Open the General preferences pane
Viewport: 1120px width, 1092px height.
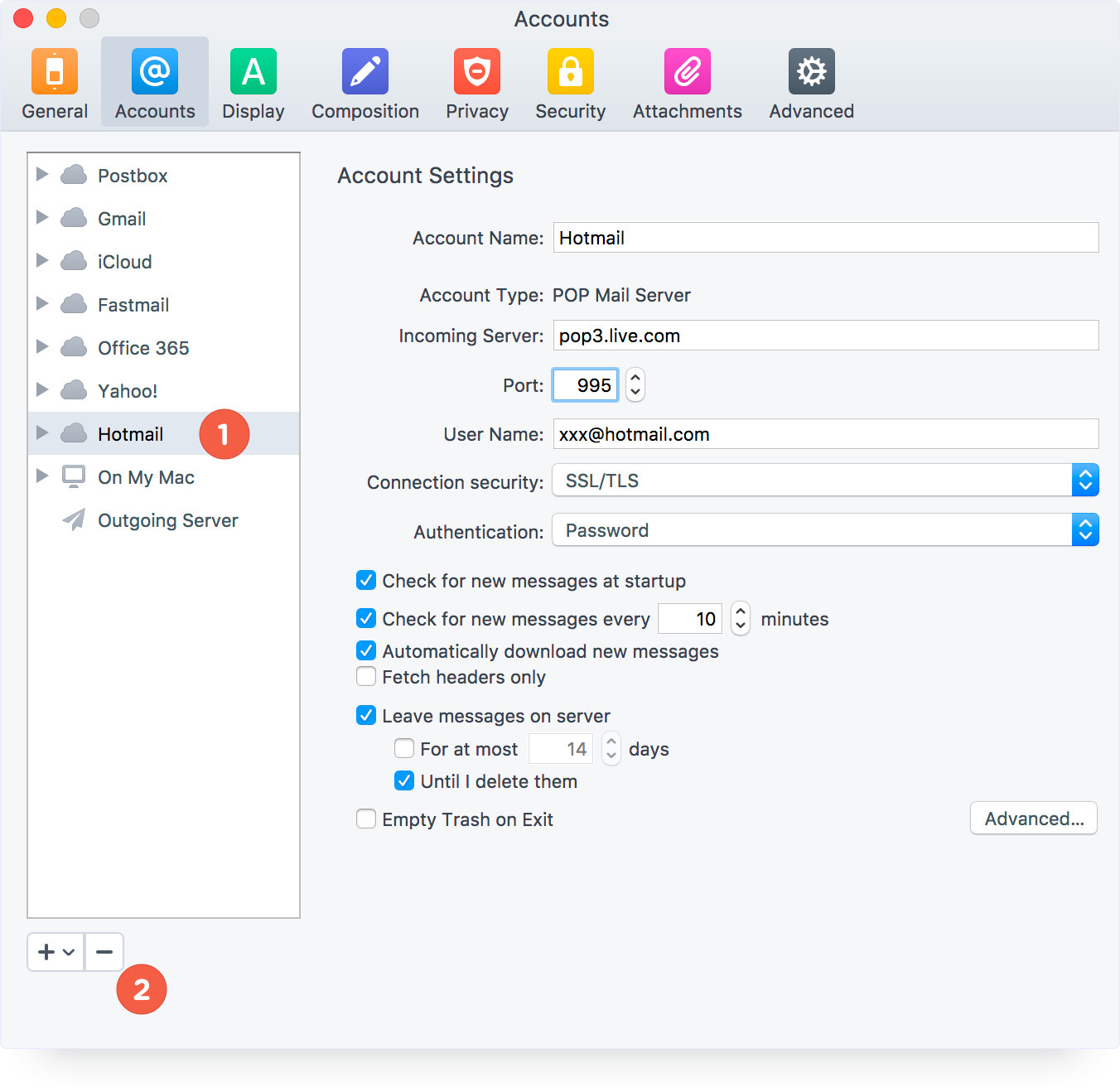pyautogui.click(x=55, y=83)
